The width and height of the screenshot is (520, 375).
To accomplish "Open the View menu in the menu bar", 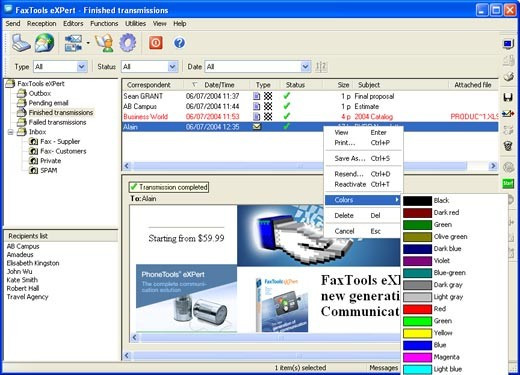I will 159,24.
